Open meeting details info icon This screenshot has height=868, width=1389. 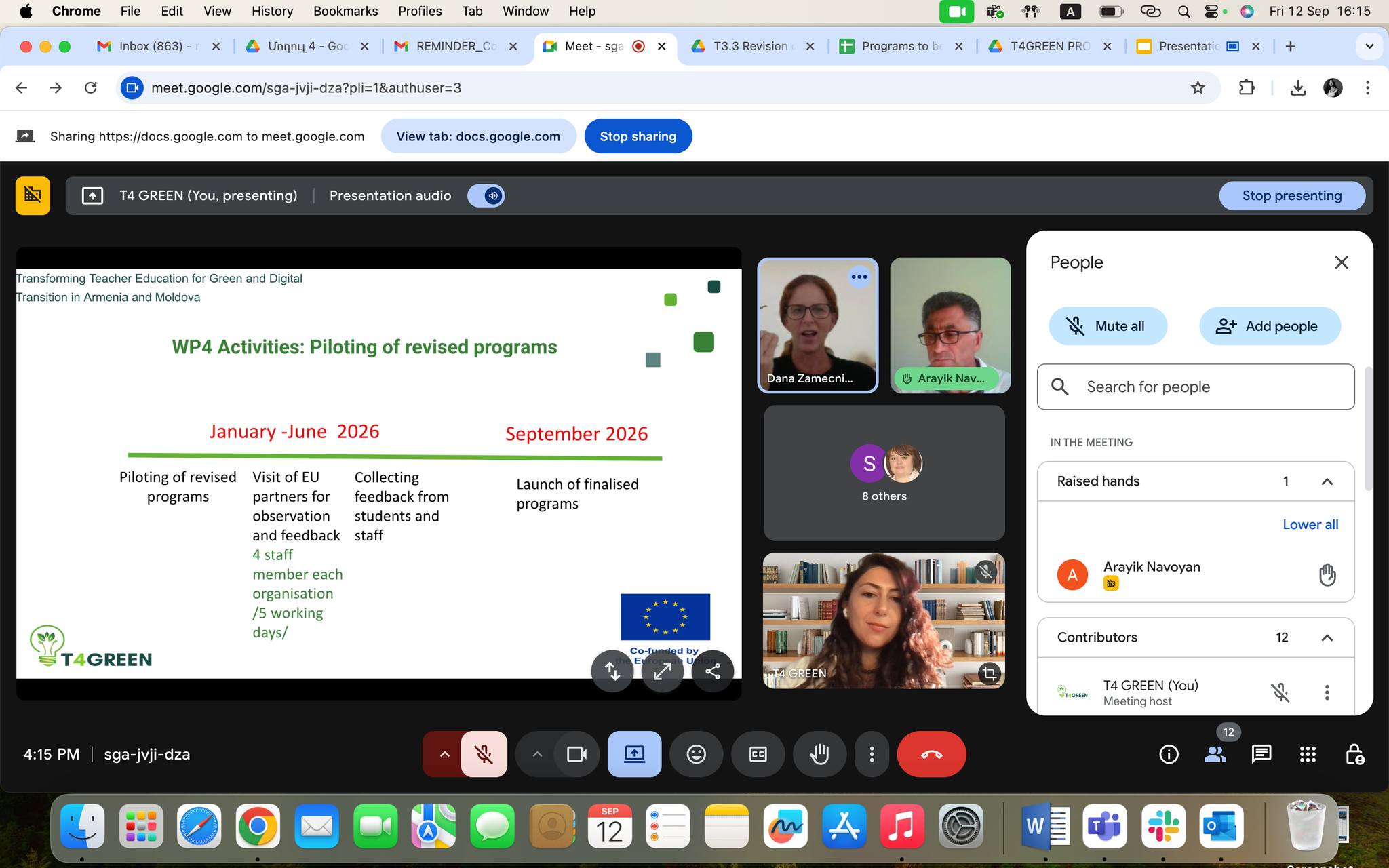click(x=1169, y=754)
